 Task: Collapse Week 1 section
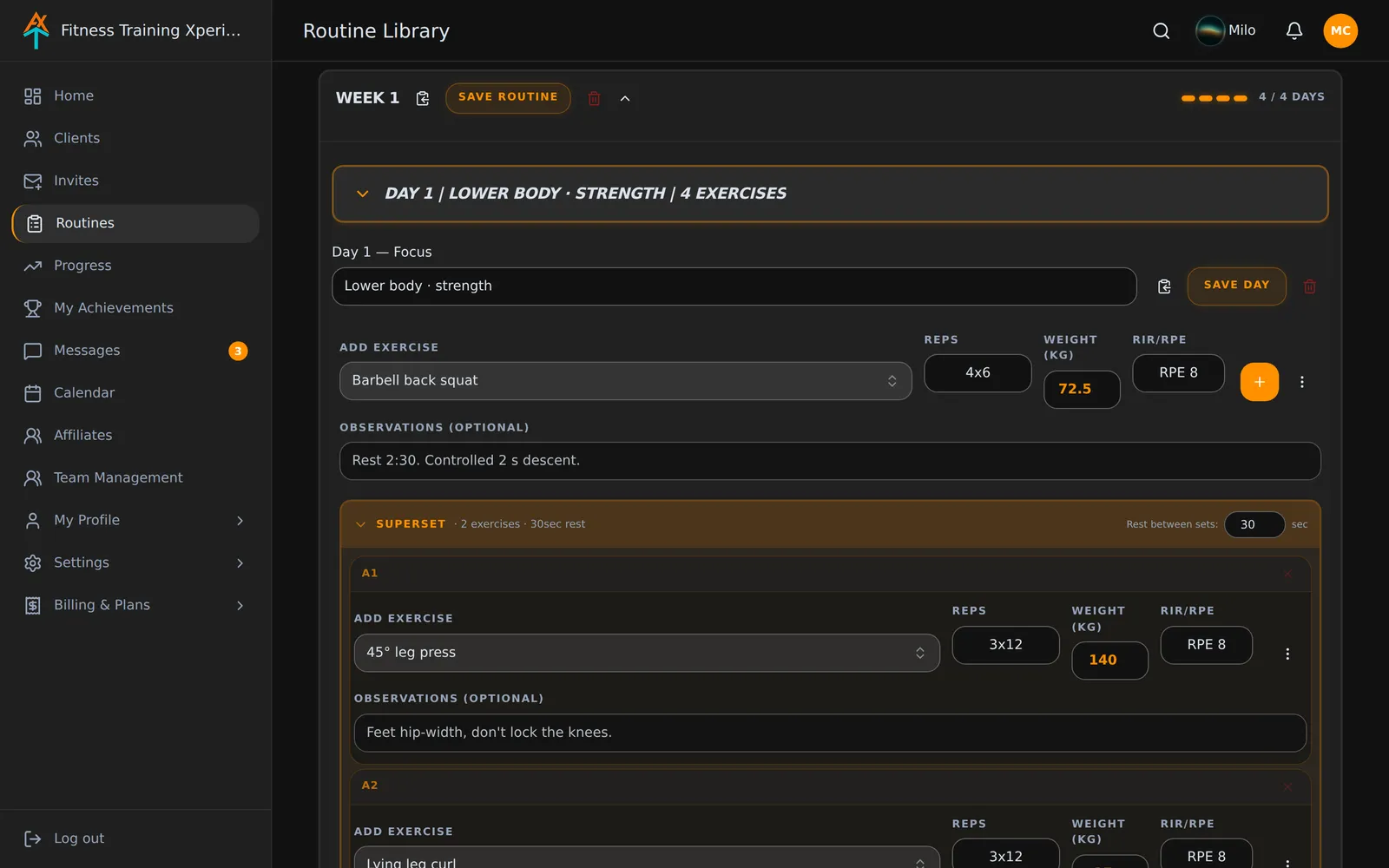625,99
